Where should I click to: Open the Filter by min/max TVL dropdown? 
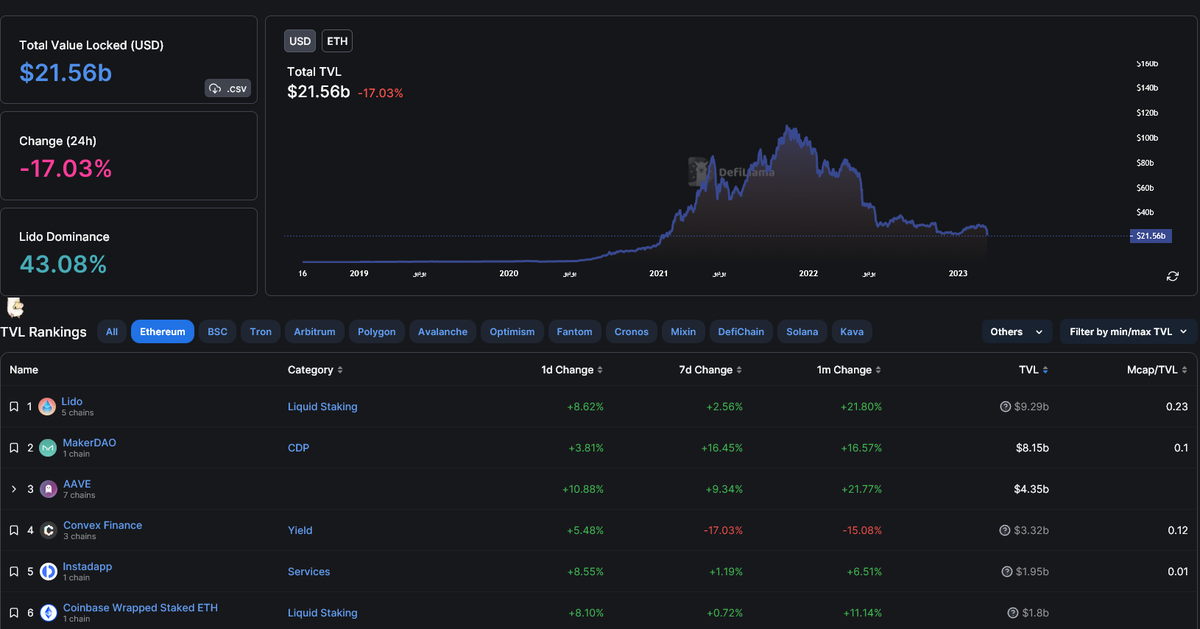1128,332
